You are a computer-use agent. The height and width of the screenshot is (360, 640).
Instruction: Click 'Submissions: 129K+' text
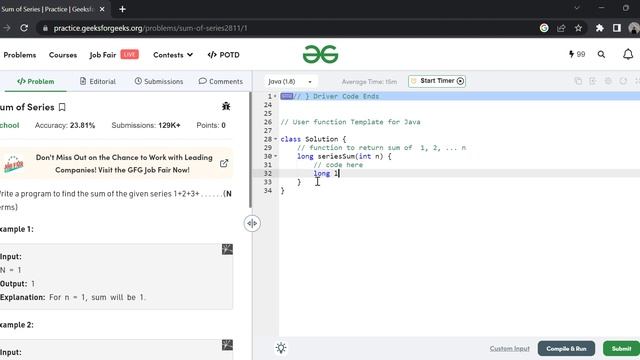(x=146, y=125)
